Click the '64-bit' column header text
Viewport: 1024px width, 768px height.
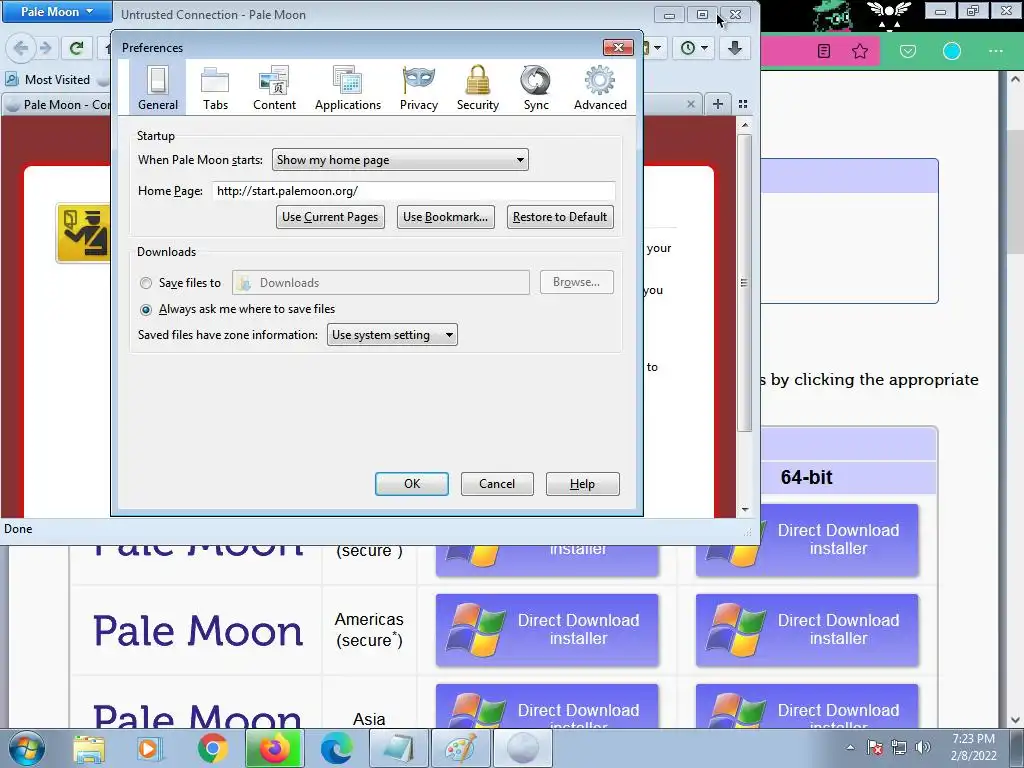pos(807,477)
